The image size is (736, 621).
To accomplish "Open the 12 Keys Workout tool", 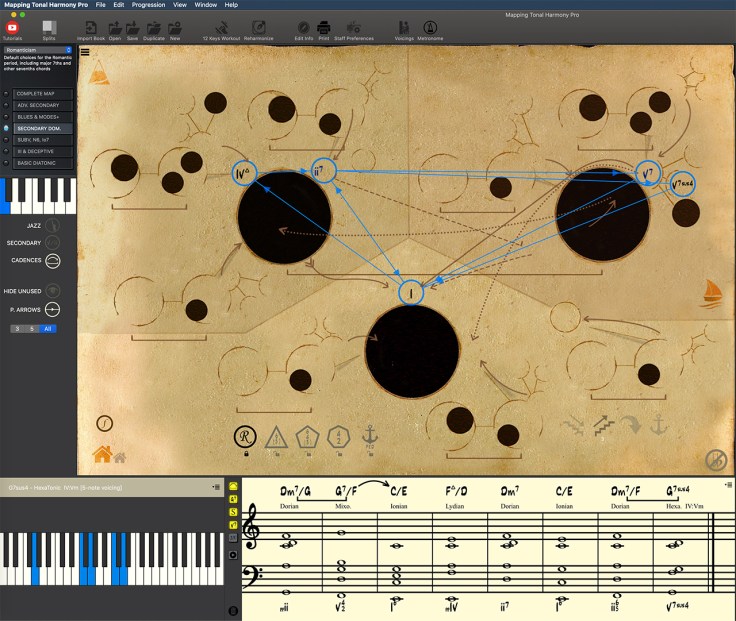I will 221,27.
